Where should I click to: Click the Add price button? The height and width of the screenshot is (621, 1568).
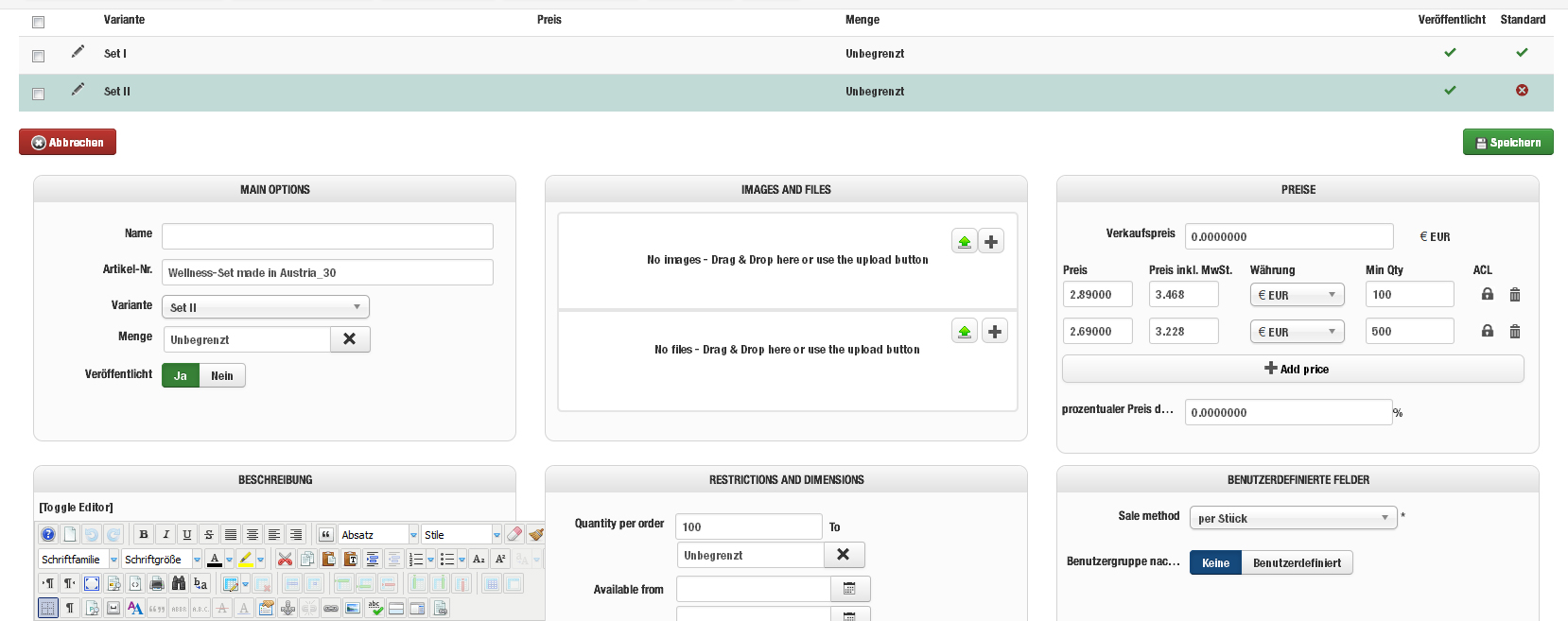(1293, 369)
